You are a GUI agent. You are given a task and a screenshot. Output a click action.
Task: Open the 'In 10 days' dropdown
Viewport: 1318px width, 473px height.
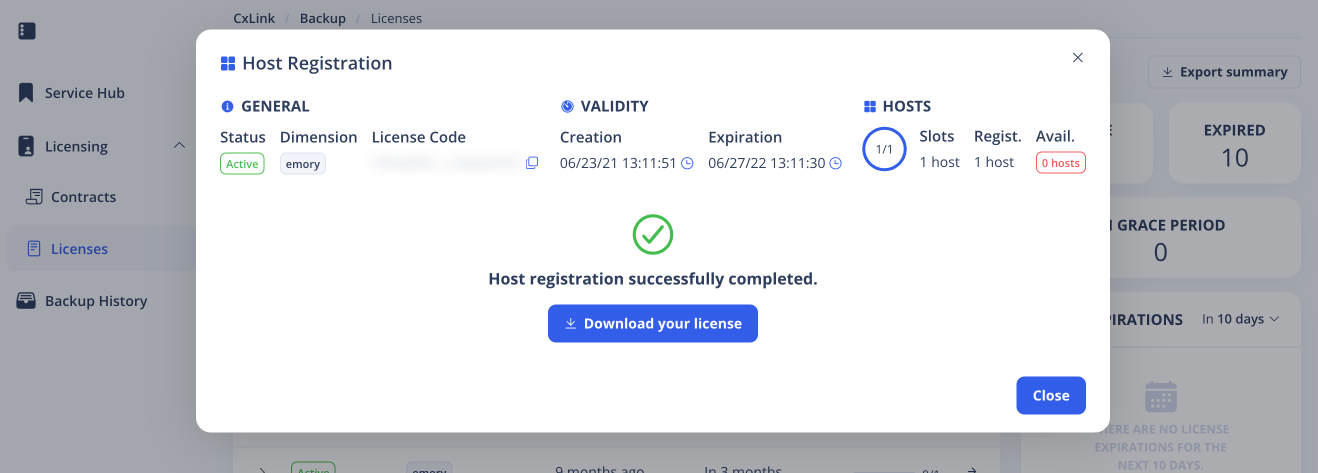click(x=1240, y=320)
